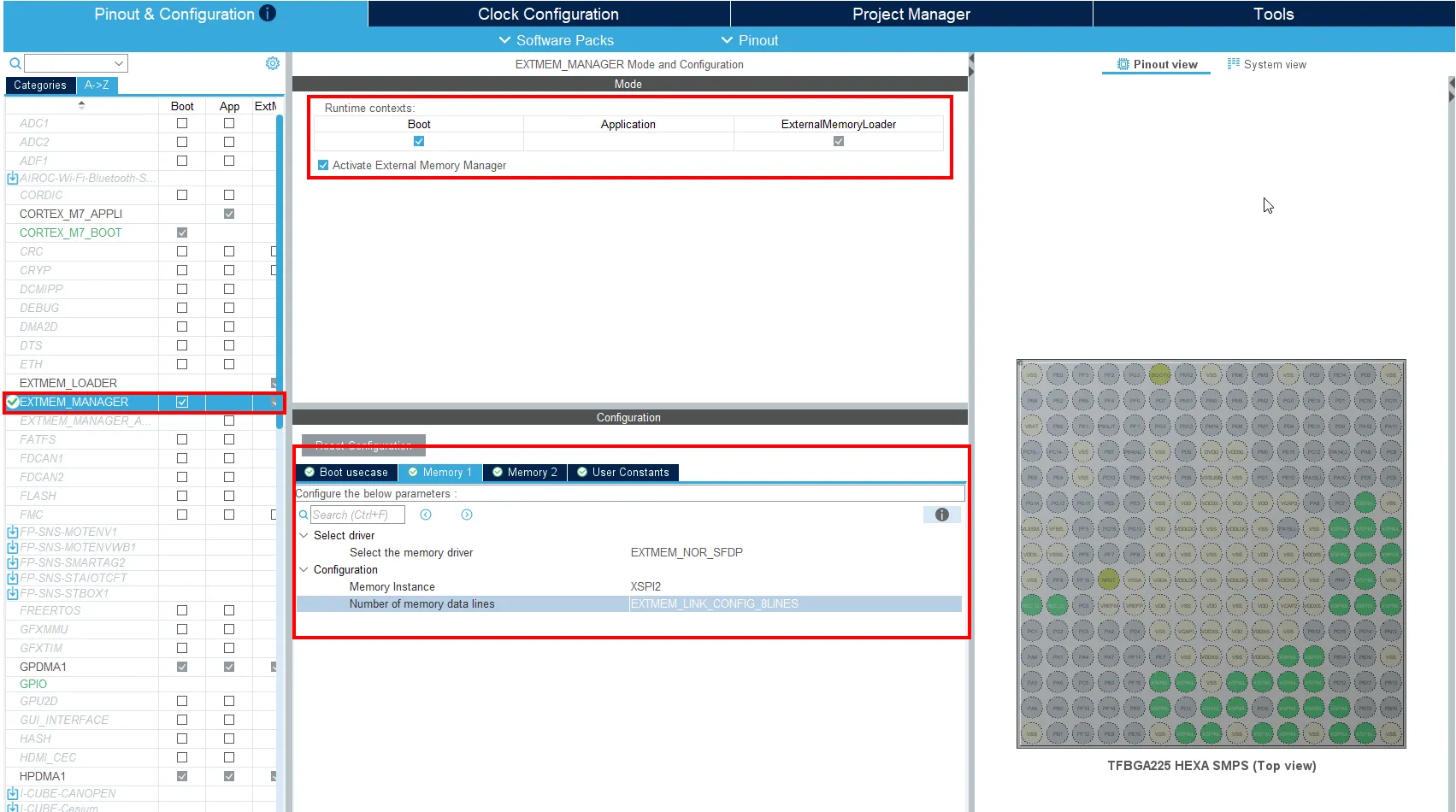
Task: Go to next search result arrow icon
Action: tap(467, 515)
